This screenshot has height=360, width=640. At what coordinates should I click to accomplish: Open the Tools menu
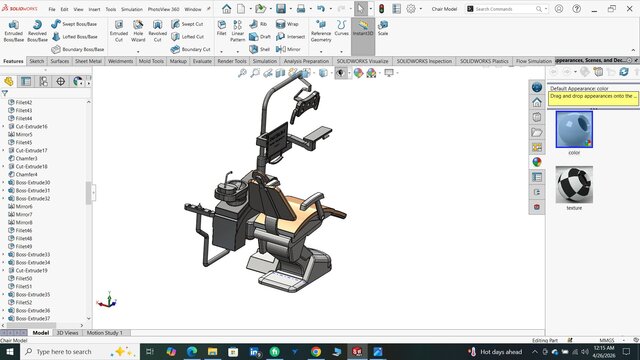pyautogui.click(x=111, y=9)
